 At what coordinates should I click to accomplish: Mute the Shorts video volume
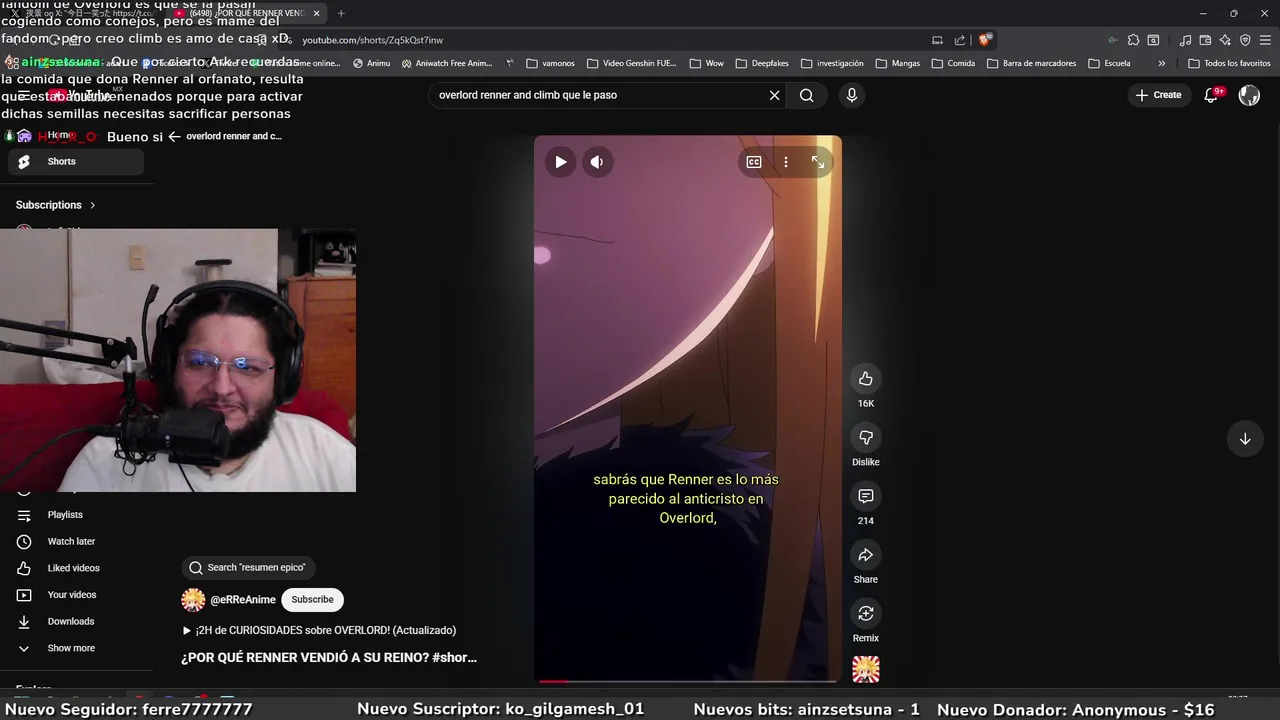[597, 162]
